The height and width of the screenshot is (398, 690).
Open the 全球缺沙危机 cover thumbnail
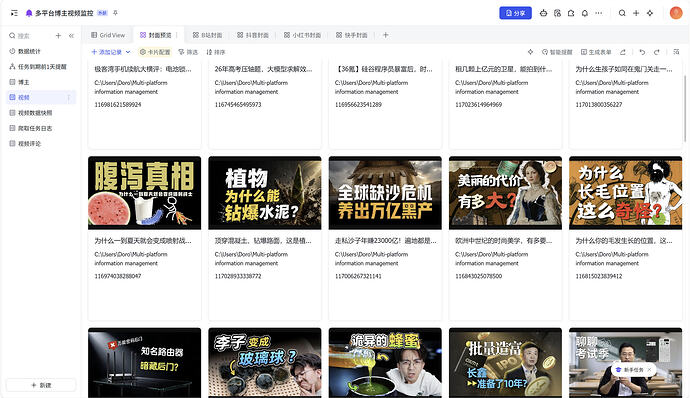385,193
